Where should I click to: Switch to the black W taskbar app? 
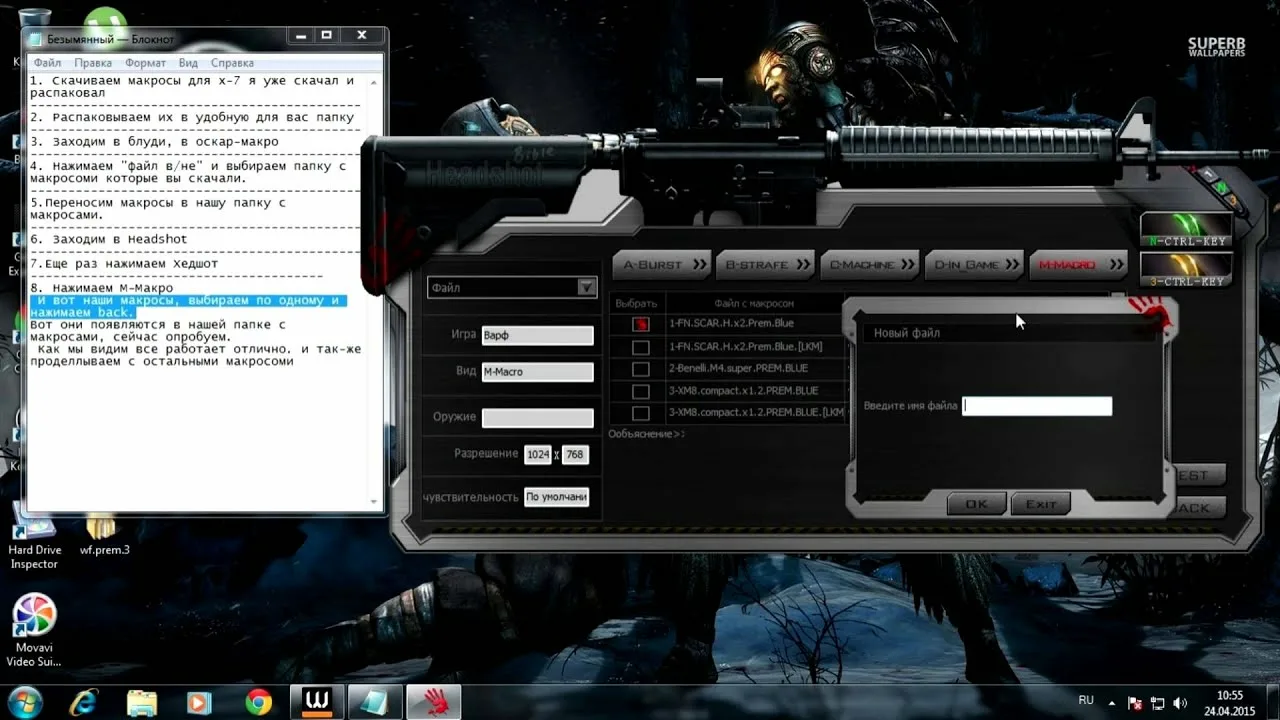pyautogui.click(x=318, y=703)
